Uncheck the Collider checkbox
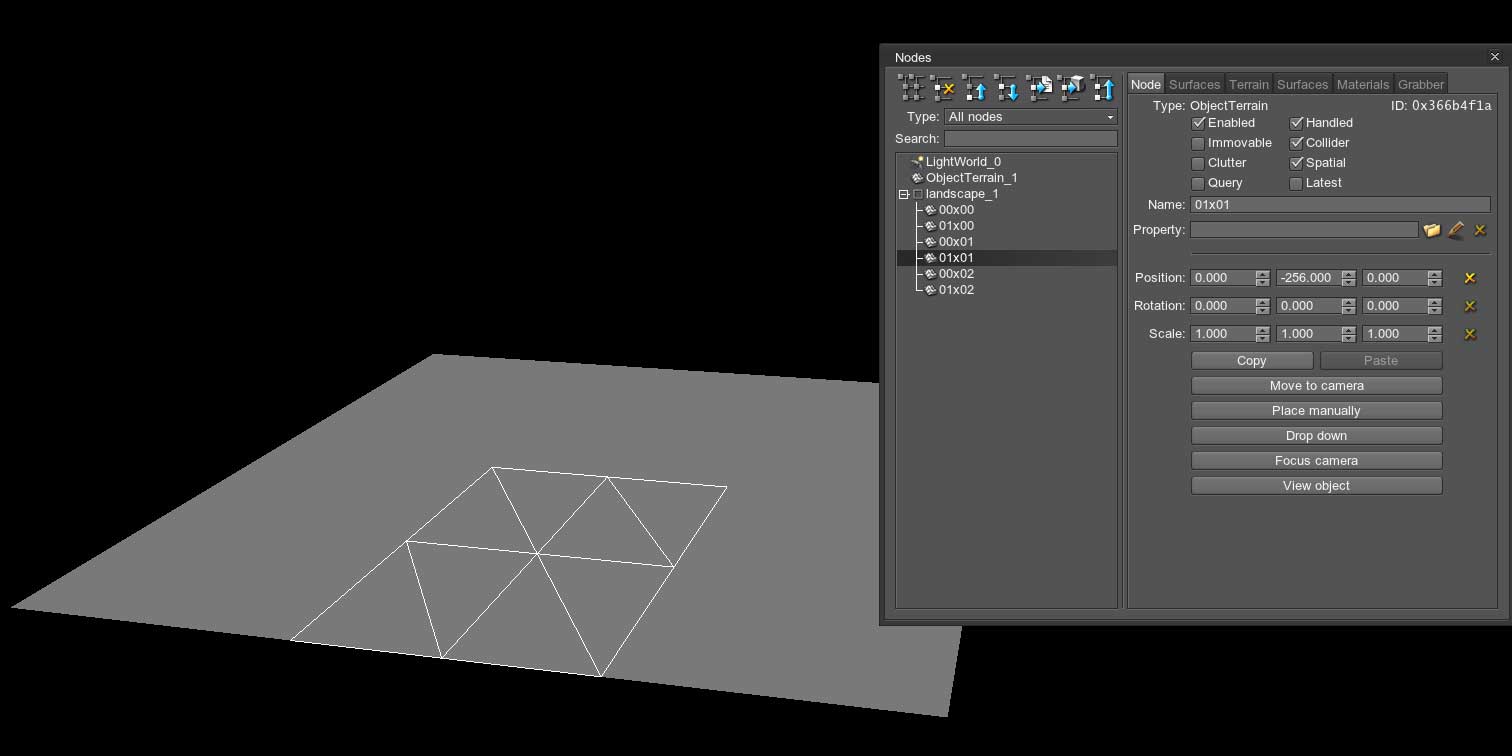Screen dimensions: 1512x756 pos(1296,143)
